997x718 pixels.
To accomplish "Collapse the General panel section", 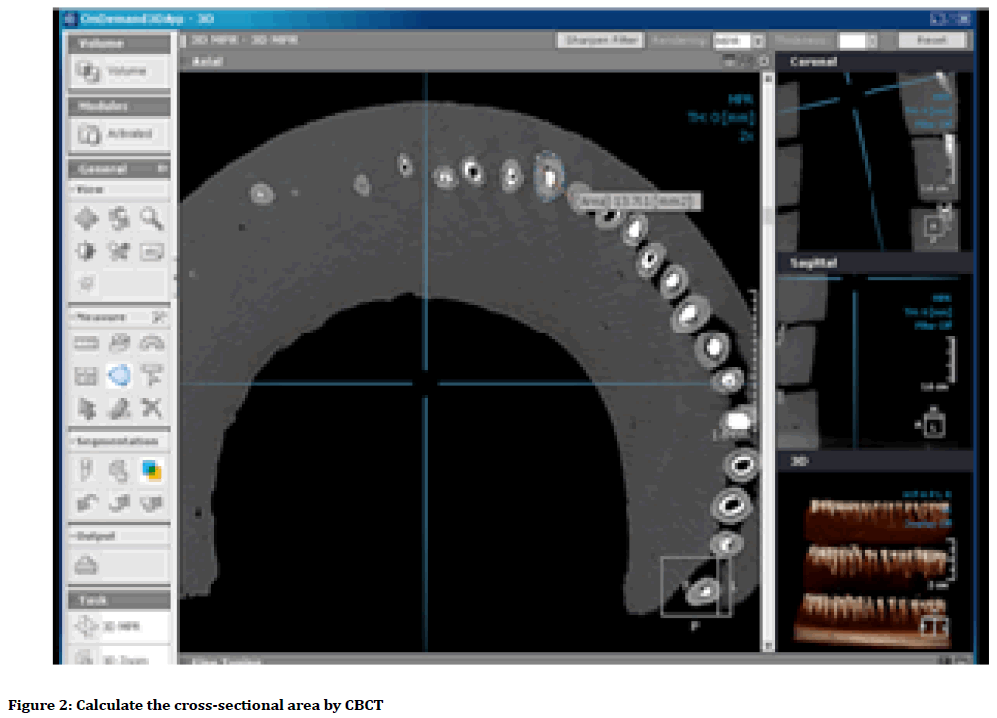I will 161,169.
